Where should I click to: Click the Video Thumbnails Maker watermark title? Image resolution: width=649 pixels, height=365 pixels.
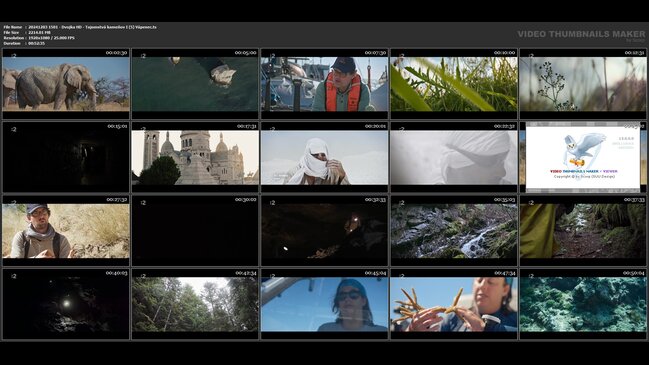coord(581,34)
